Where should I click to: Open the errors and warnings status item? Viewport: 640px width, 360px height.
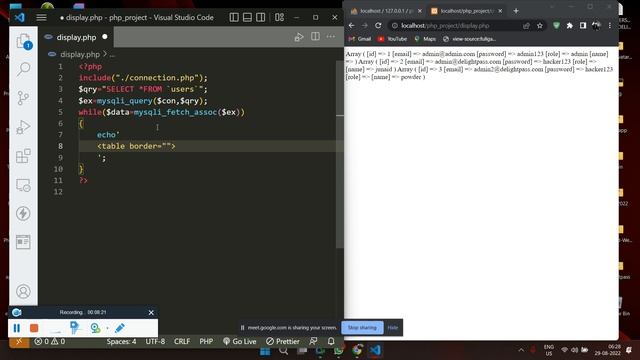pos(49,341)
